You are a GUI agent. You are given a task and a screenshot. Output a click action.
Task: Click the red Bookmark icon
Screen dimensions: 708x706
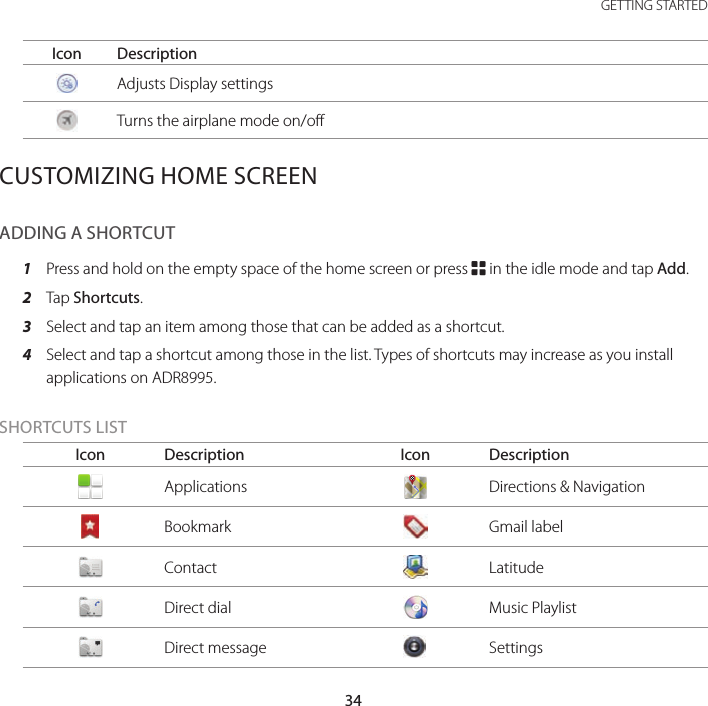tap(90, 527)
